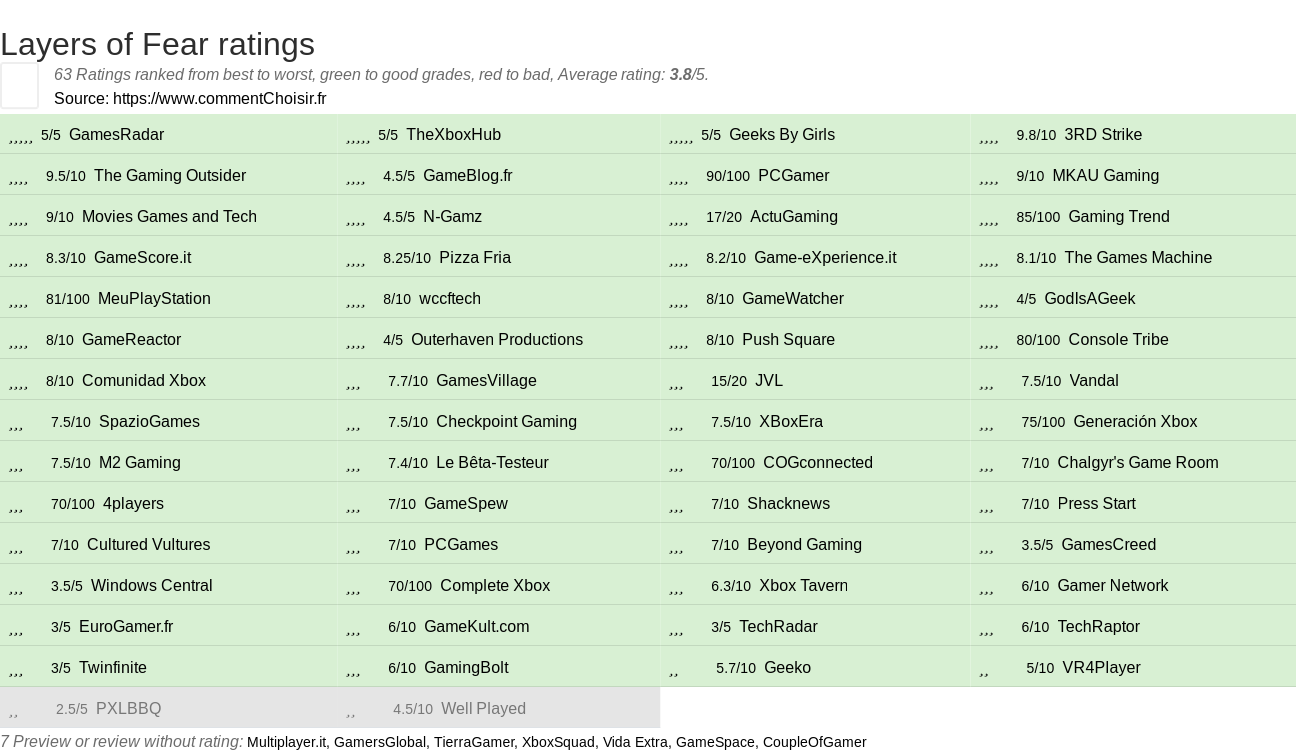Click the game thumbnail image beside the subtitle
Viewport: 1296px width, 753px height.
[x=19, y=85]
